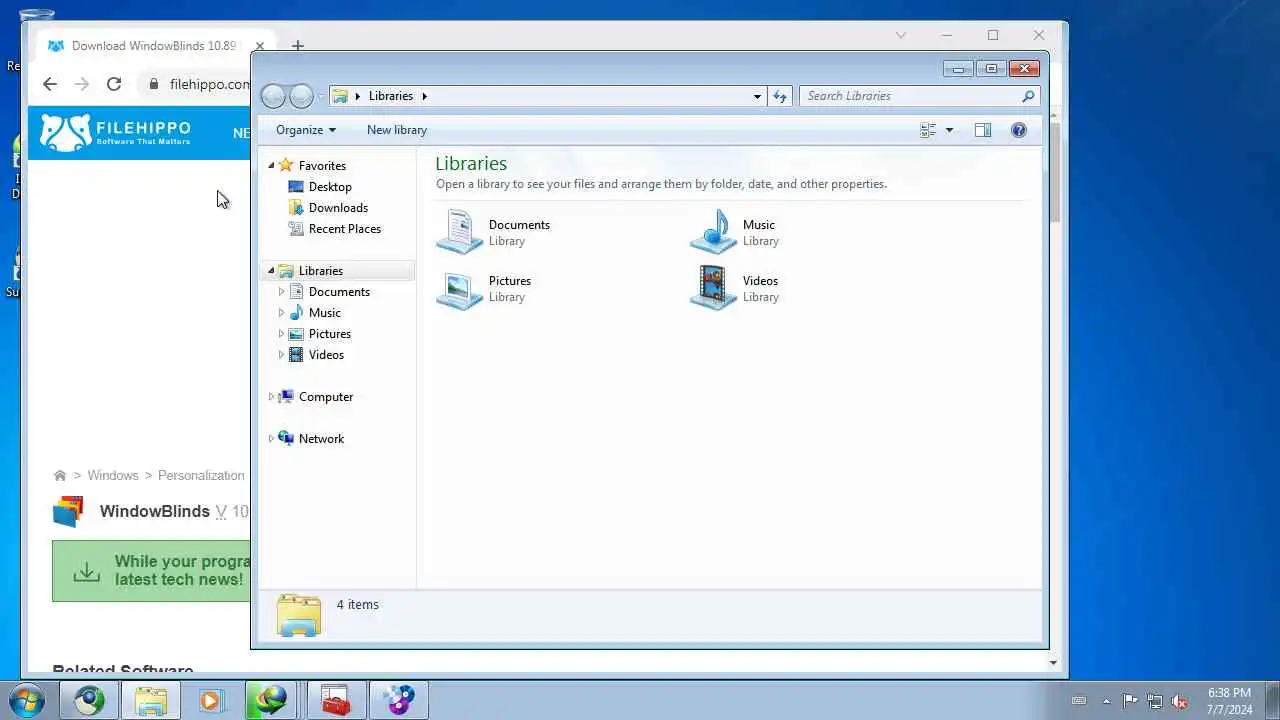Click the clock showing 6:38 PM

click(x=1229, y=693)
